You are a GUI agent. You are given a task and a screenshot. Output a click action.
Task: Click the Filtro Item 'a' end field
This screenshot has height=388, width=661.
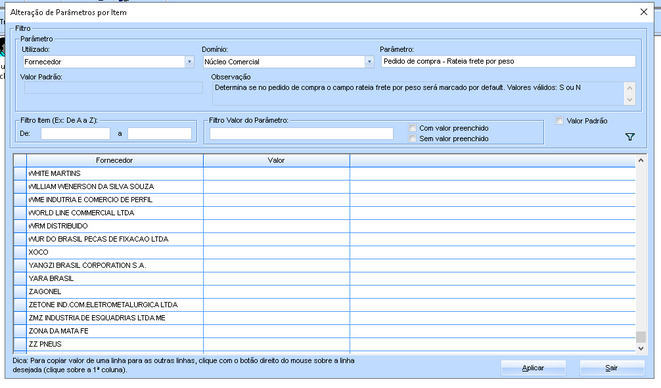pyautogui.click(x=159, y=134)
